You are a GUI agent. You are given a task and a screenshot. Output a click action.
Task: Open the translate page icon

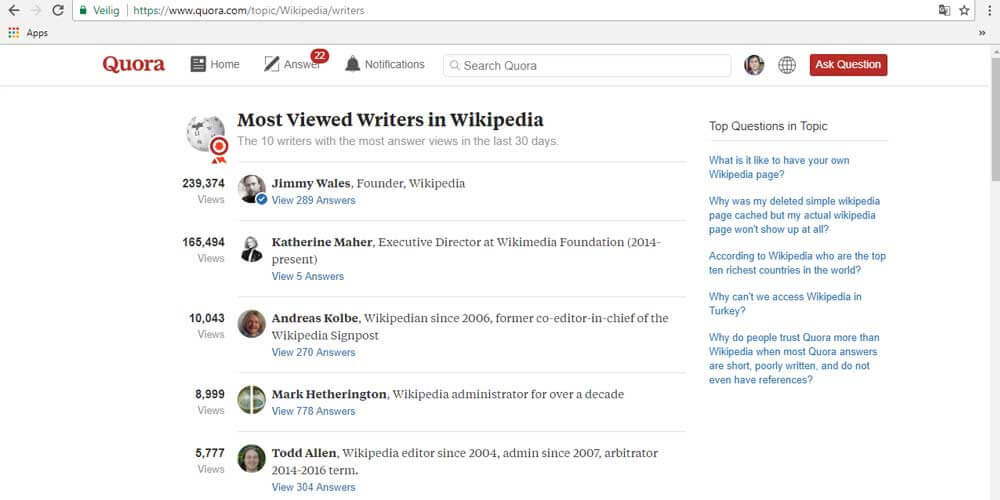coord(945,10)
